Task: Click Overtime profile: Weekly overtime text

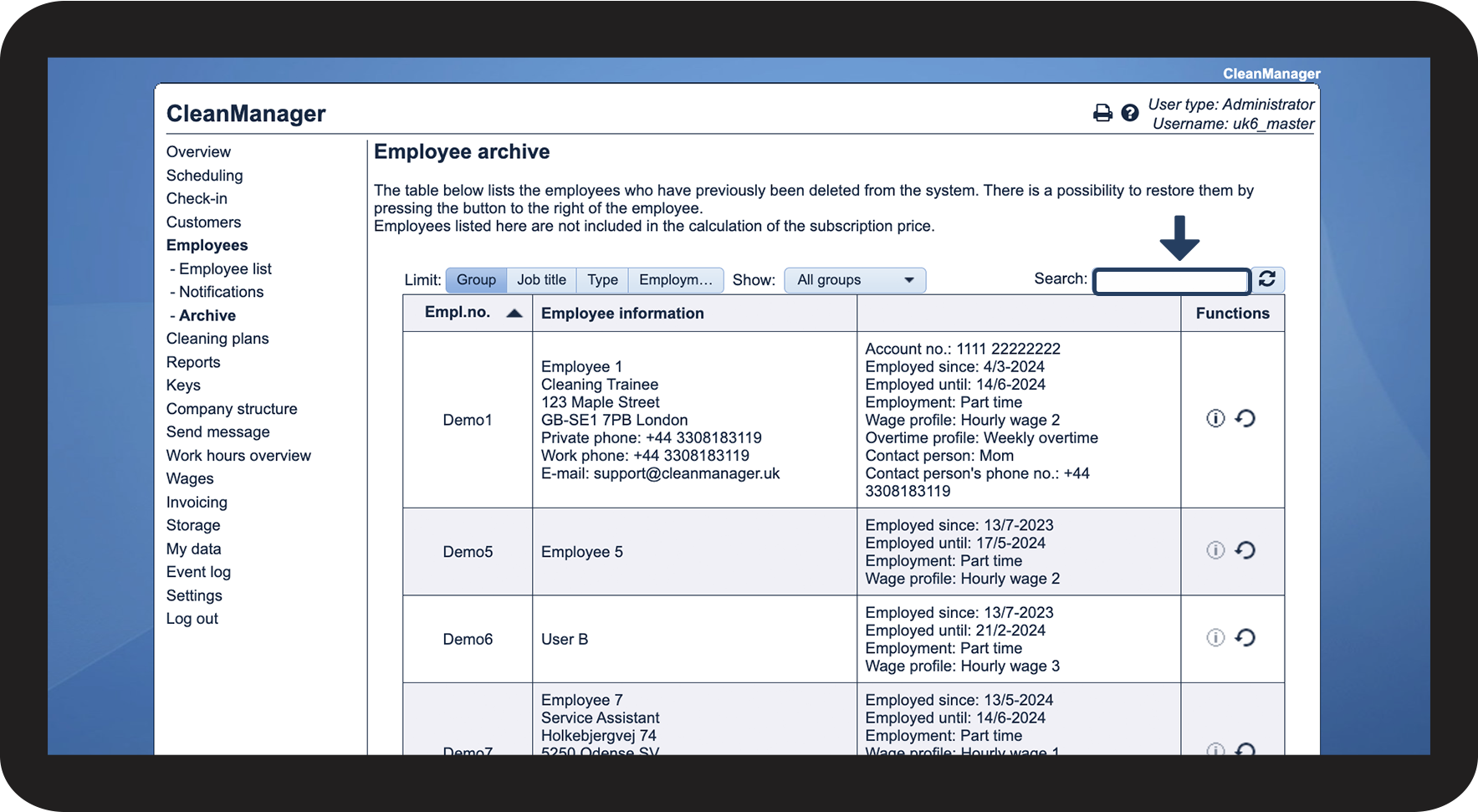Action: (982, 438)
